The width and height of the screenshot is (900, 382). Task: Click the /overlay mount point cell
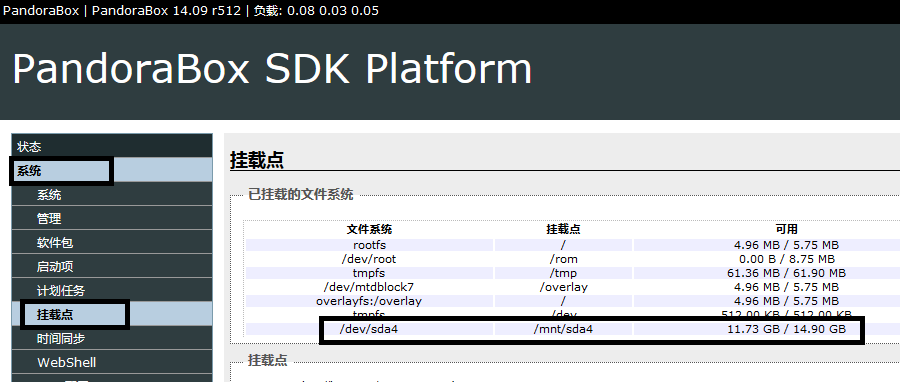click(x=563, y=287)
